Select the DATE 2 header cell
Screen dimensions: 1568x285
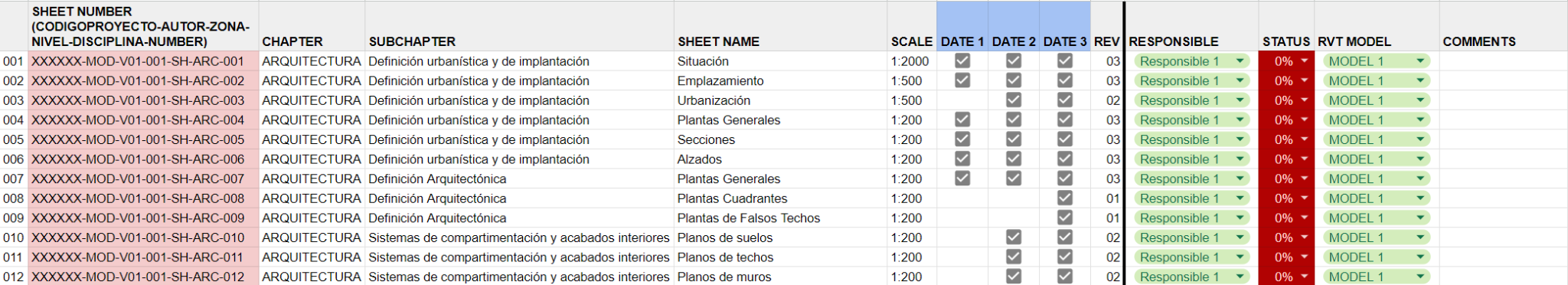(x=1014, y=27)
